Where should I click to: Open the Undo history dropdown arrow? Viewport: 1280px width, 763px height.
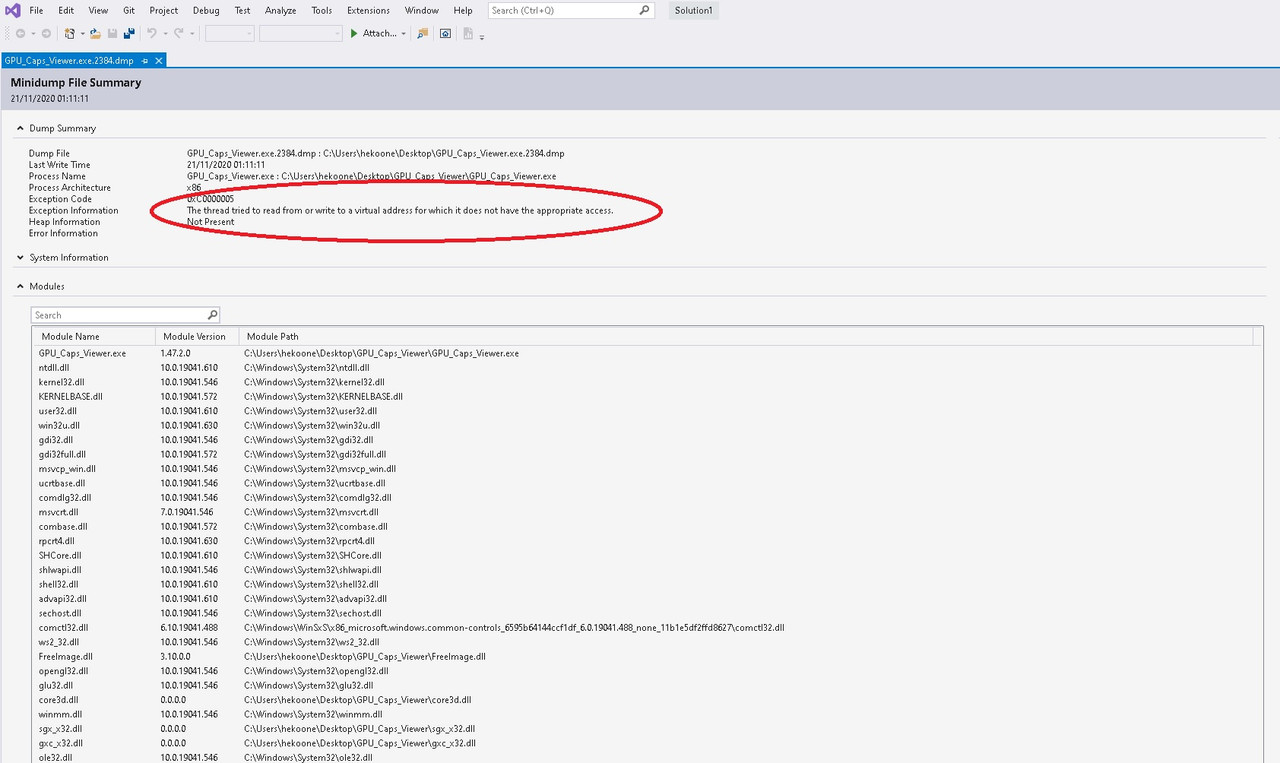click(x=165, y=33)
